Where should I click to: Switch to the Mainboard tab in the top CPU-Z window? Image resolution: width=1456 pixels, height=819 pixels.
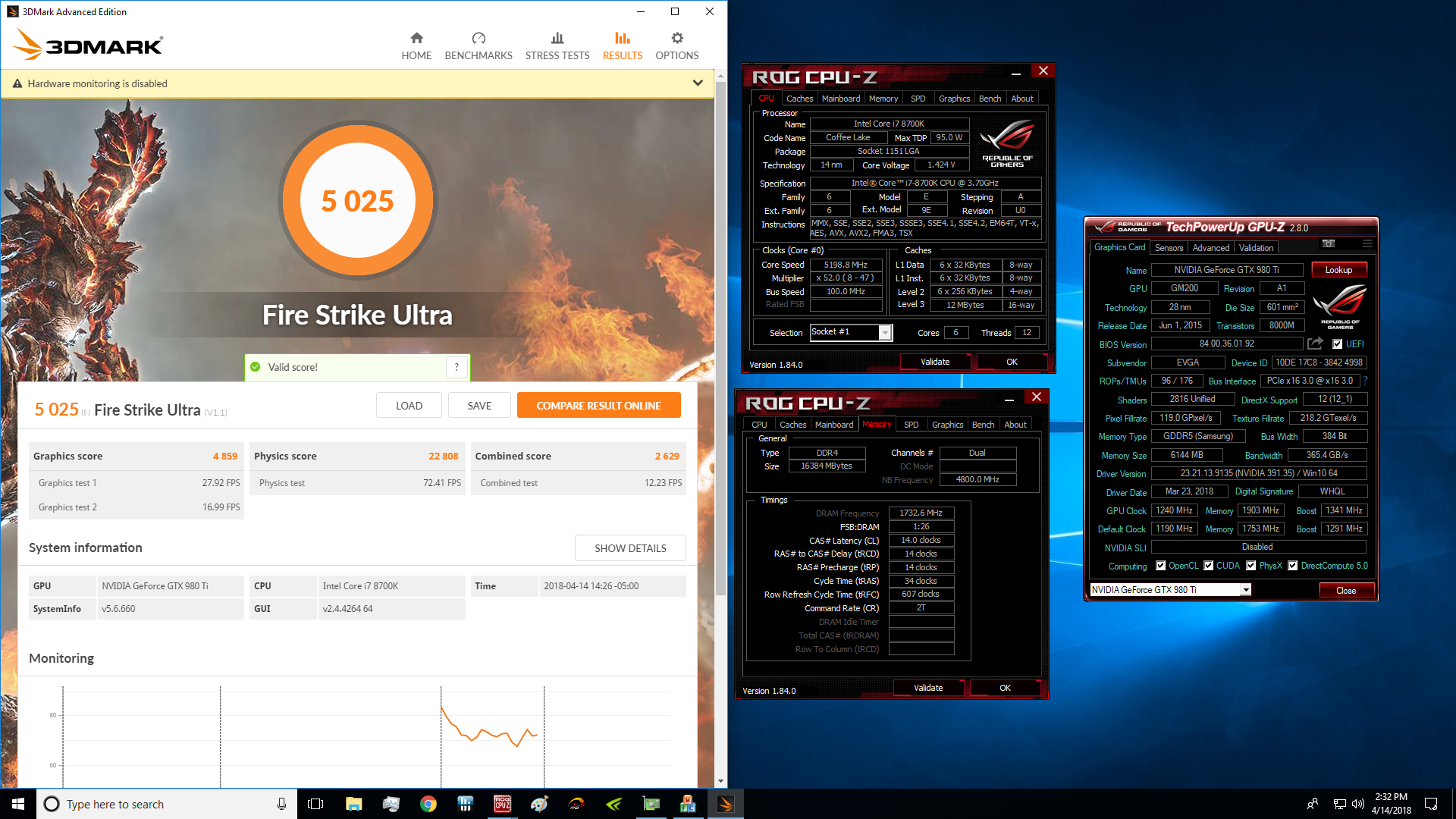[x=841, y=99]
